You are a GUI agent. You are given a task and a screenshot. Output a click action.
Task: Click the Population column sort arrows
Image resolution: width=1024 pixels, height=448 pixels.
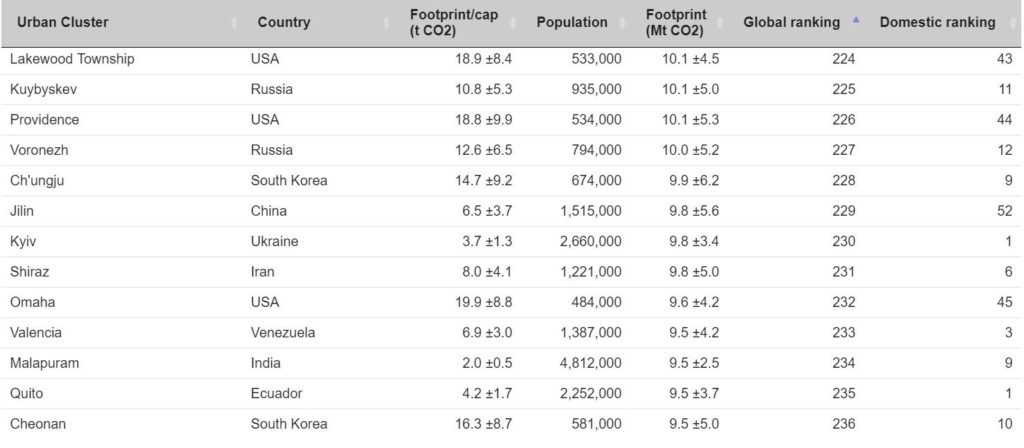pyautogui.click(x=628, y=23)
